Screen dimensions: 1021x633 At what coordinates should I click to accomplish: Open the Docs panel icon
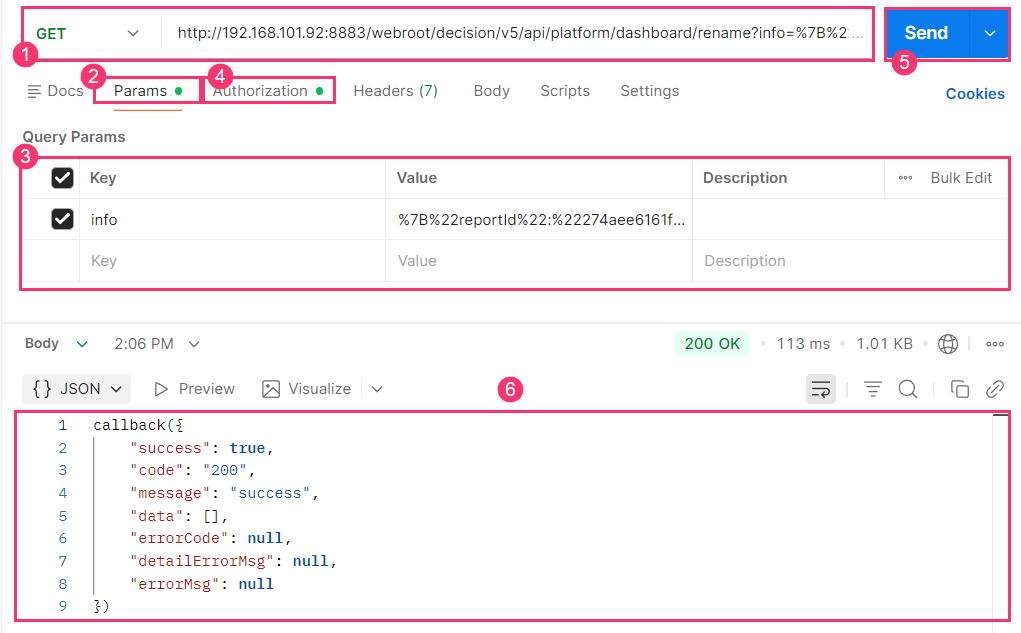35,91
